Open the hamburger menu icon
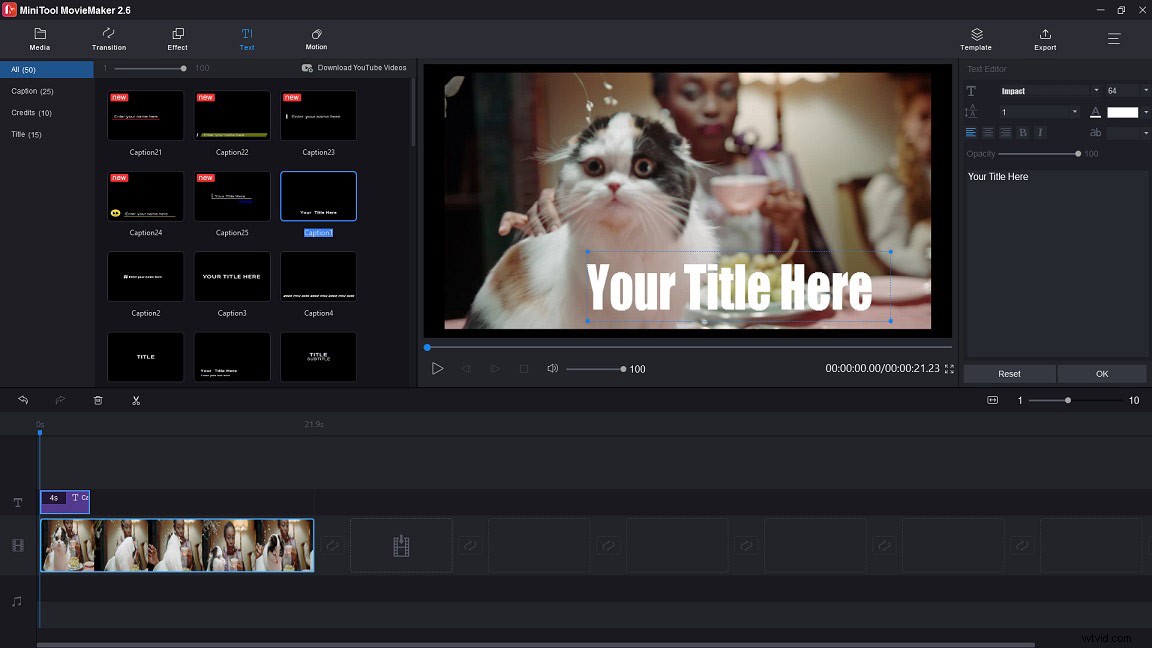The width and height of the screenshot is (1152, 648). [x=1114, y=39]
